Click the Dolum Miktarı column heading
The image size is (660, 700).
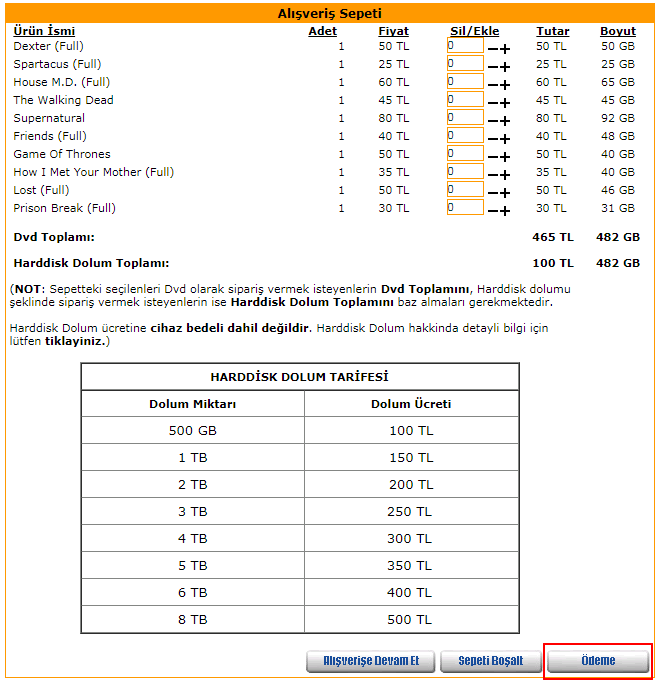[192, 404]
